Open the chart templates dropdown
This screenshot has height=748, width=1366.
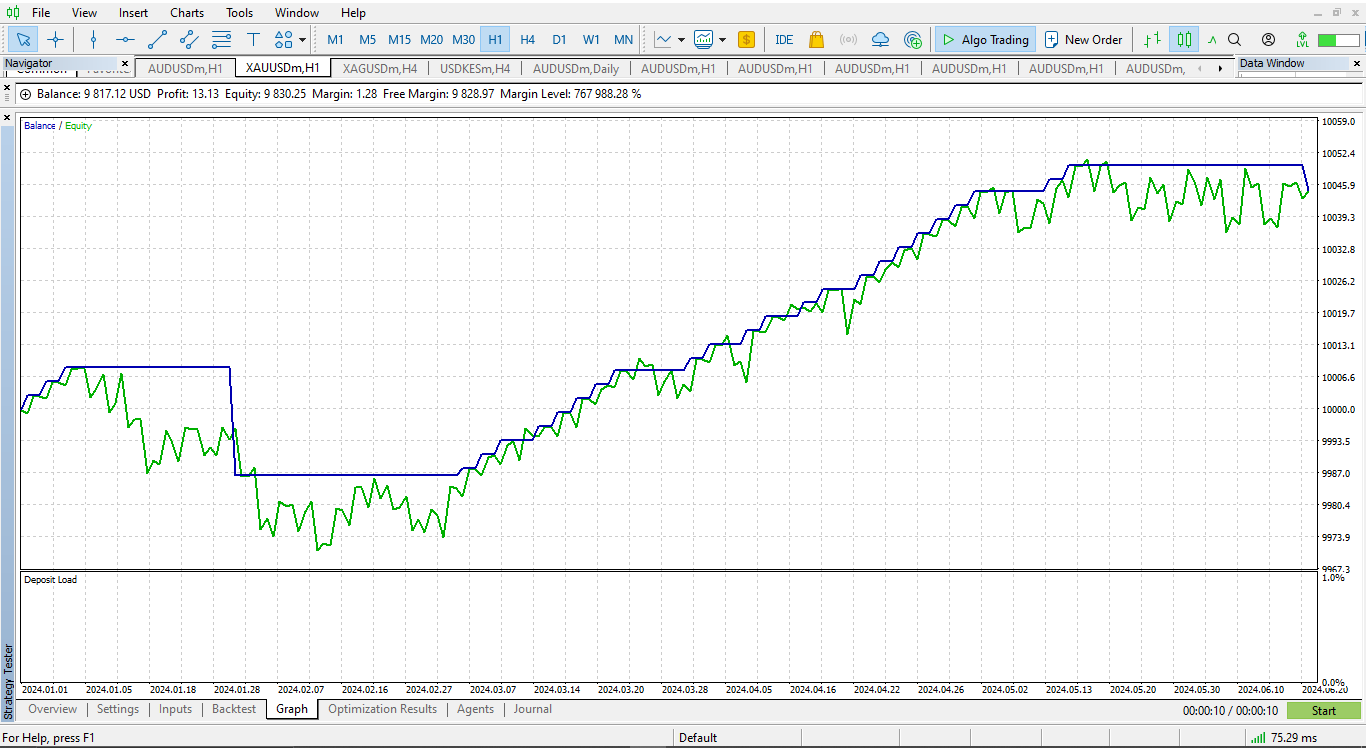722,39
